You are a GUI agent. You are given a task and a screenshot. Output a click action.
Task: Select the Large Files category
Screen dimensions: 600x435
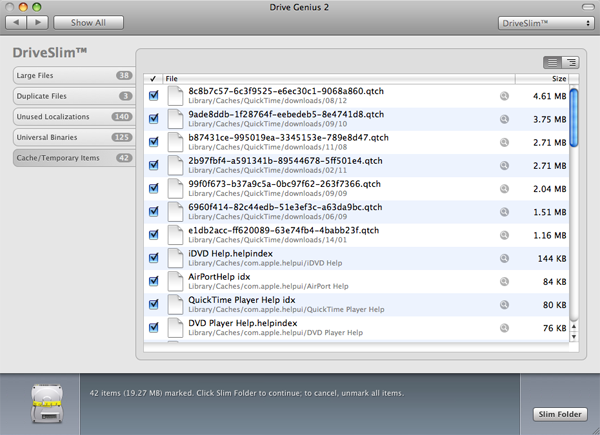tap(73, 75)
